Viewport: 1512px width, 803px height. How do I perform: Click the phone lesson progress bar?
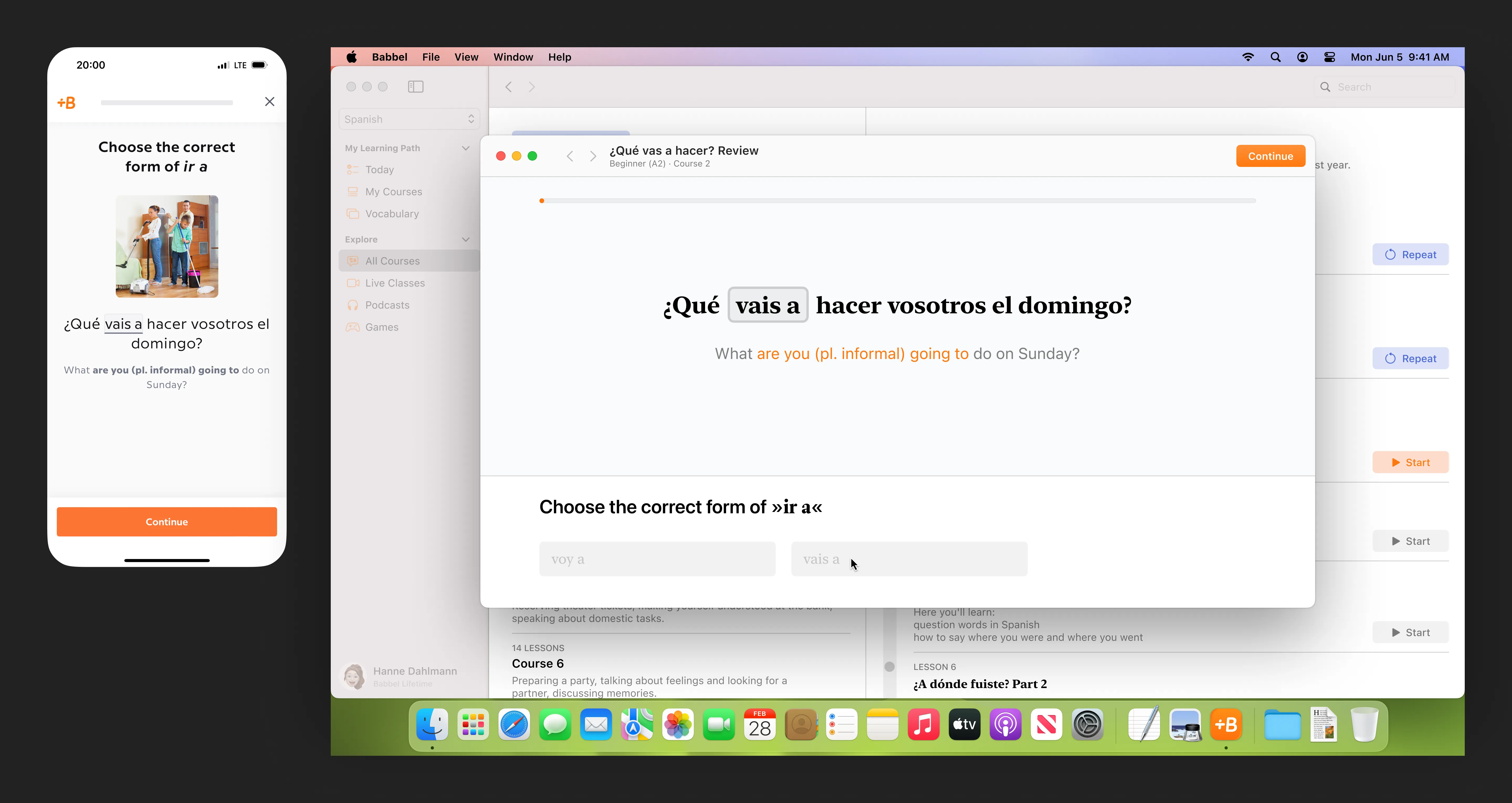pyautogui.click(x=167, y=103)
